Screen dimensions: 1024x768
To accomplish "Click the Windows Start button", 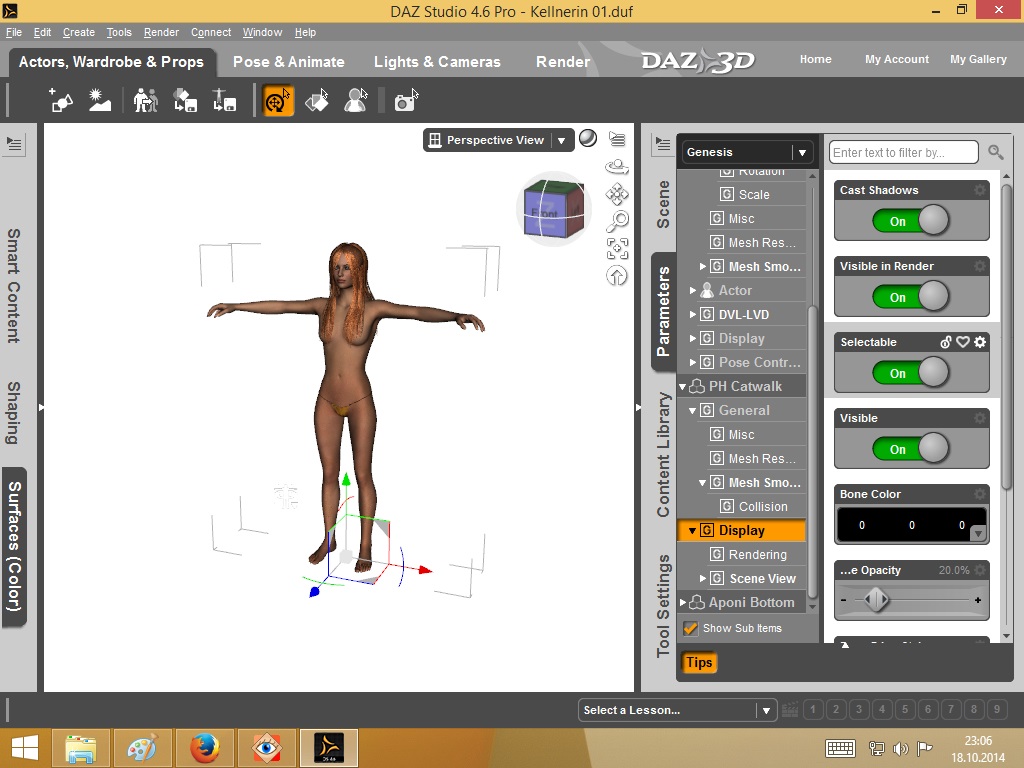I will (24, 748).
